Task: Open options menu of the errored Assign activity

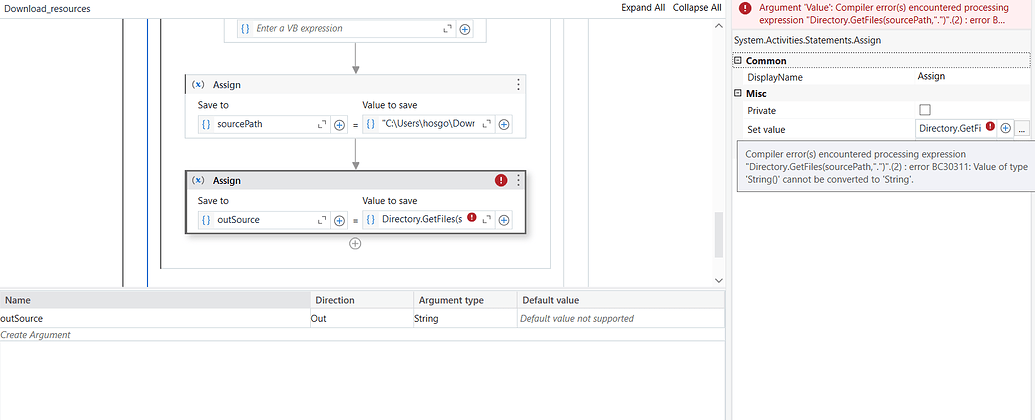Action: coord(518,180)
